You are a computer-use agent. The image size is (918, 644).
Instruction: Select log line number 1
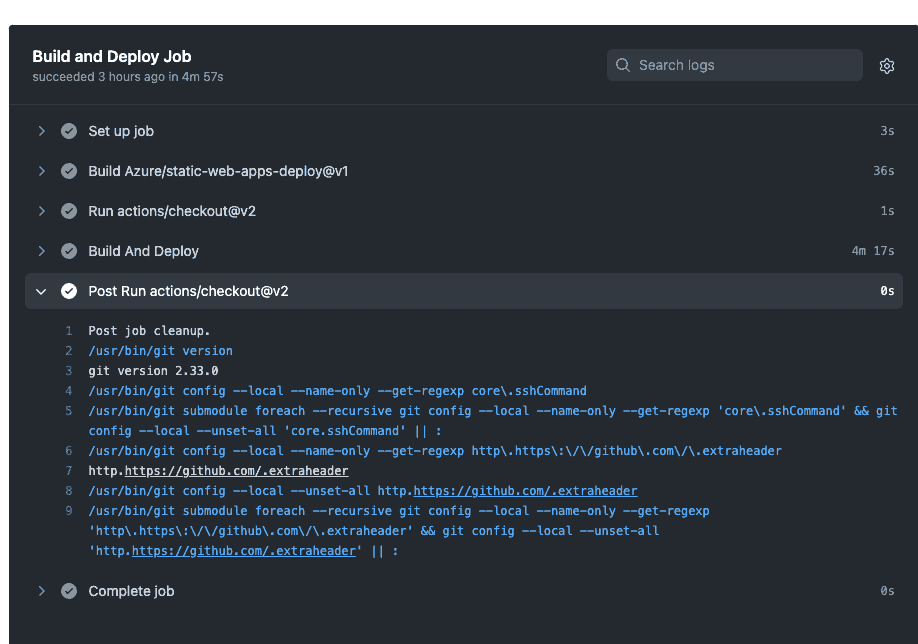[68, 331]
